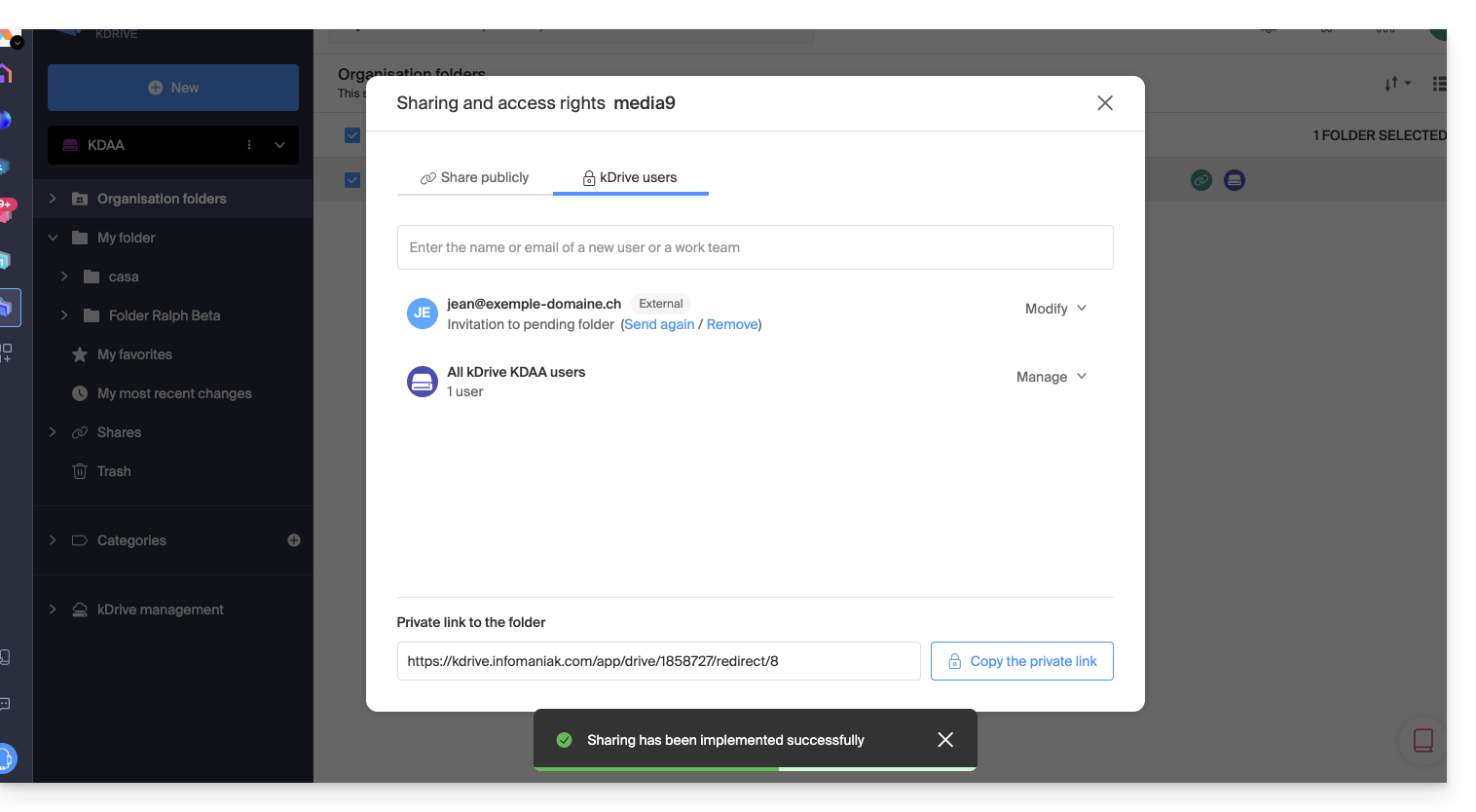
Task: Click the JE user avatar
Action: click(422, 314)
